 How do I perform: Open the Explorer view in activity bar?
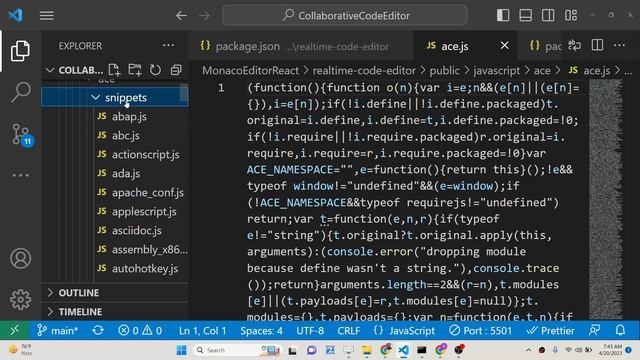(20, 51)
